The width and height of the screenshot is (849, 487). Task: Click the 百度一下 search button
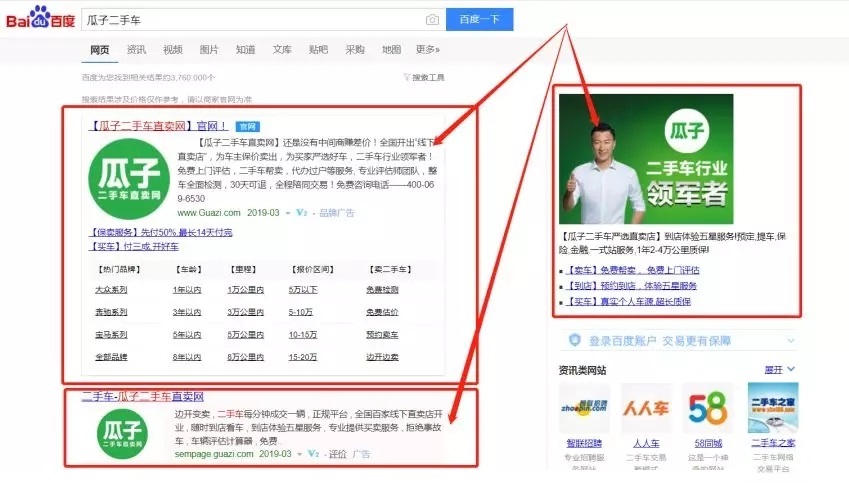(479, 20)
